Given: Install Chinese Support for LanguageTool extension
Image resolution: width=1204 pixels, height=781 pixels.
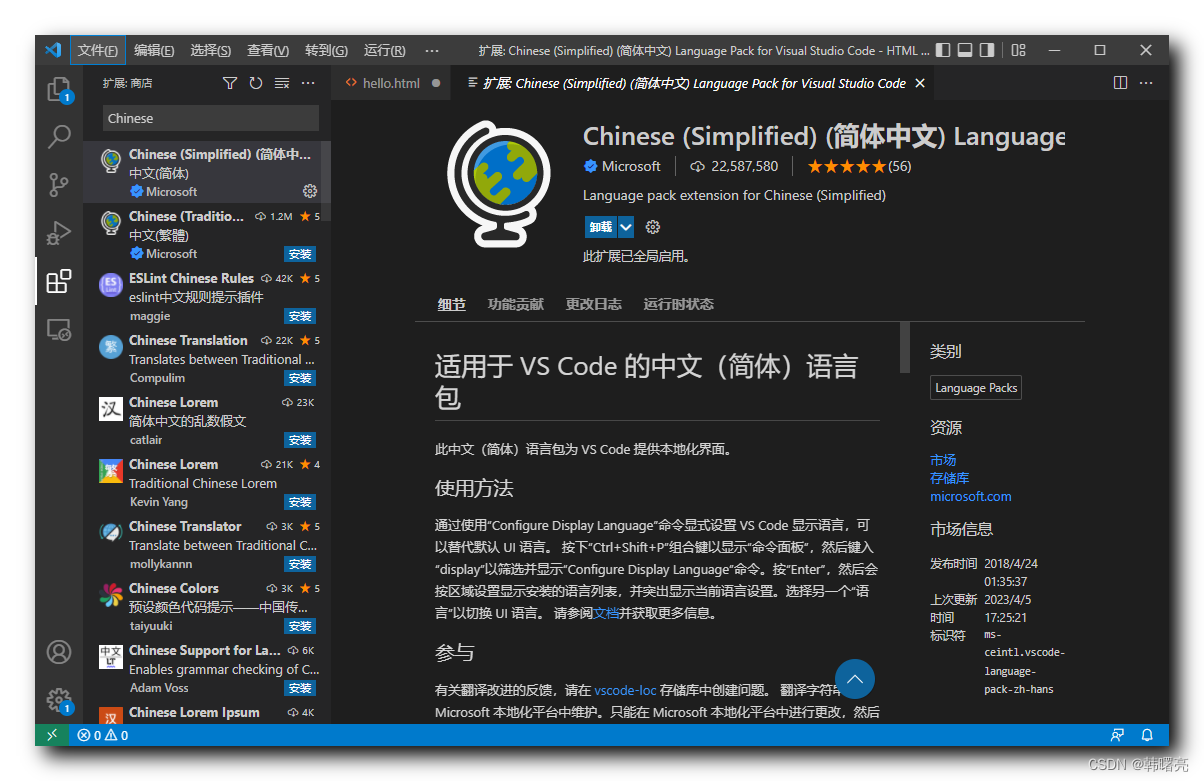Looking at the screenshot, I should pyautogui.click(x=300, y=688).
